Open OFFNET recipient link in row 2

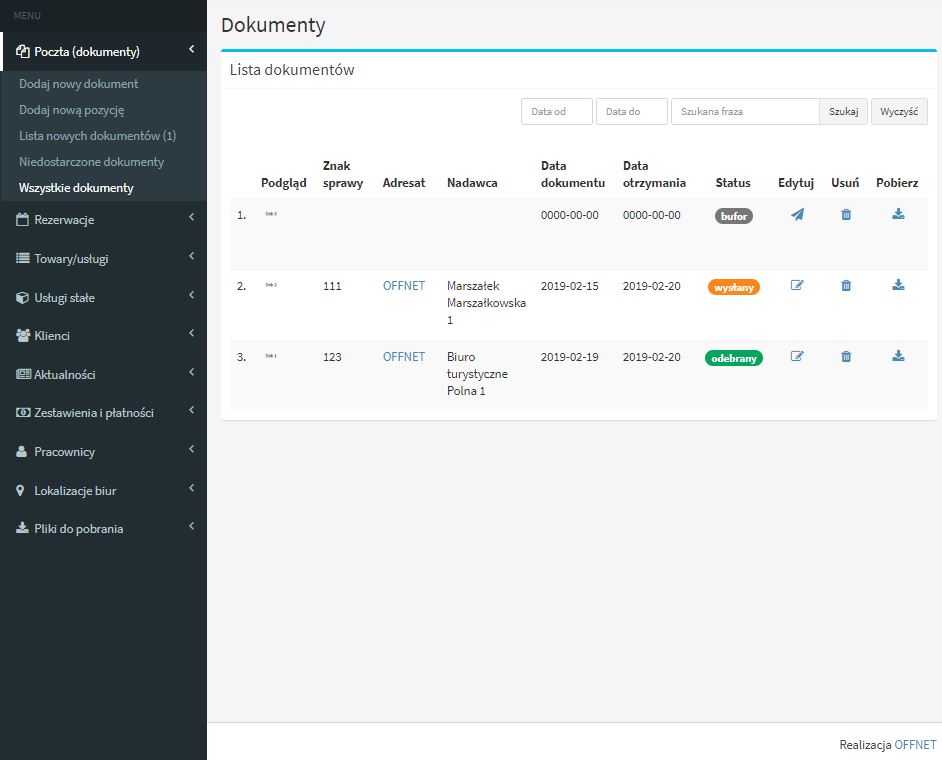point(404,285)
